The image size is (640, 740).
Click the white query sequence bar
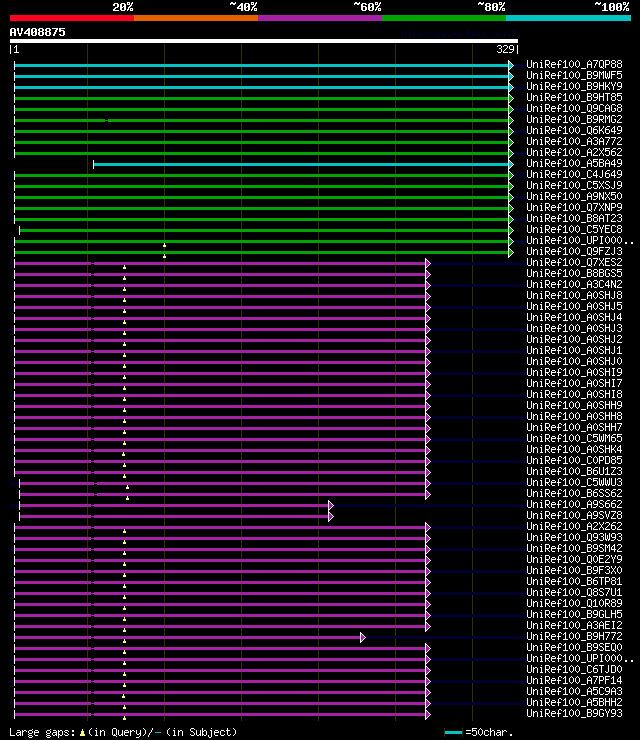click(x=264, y=41)
